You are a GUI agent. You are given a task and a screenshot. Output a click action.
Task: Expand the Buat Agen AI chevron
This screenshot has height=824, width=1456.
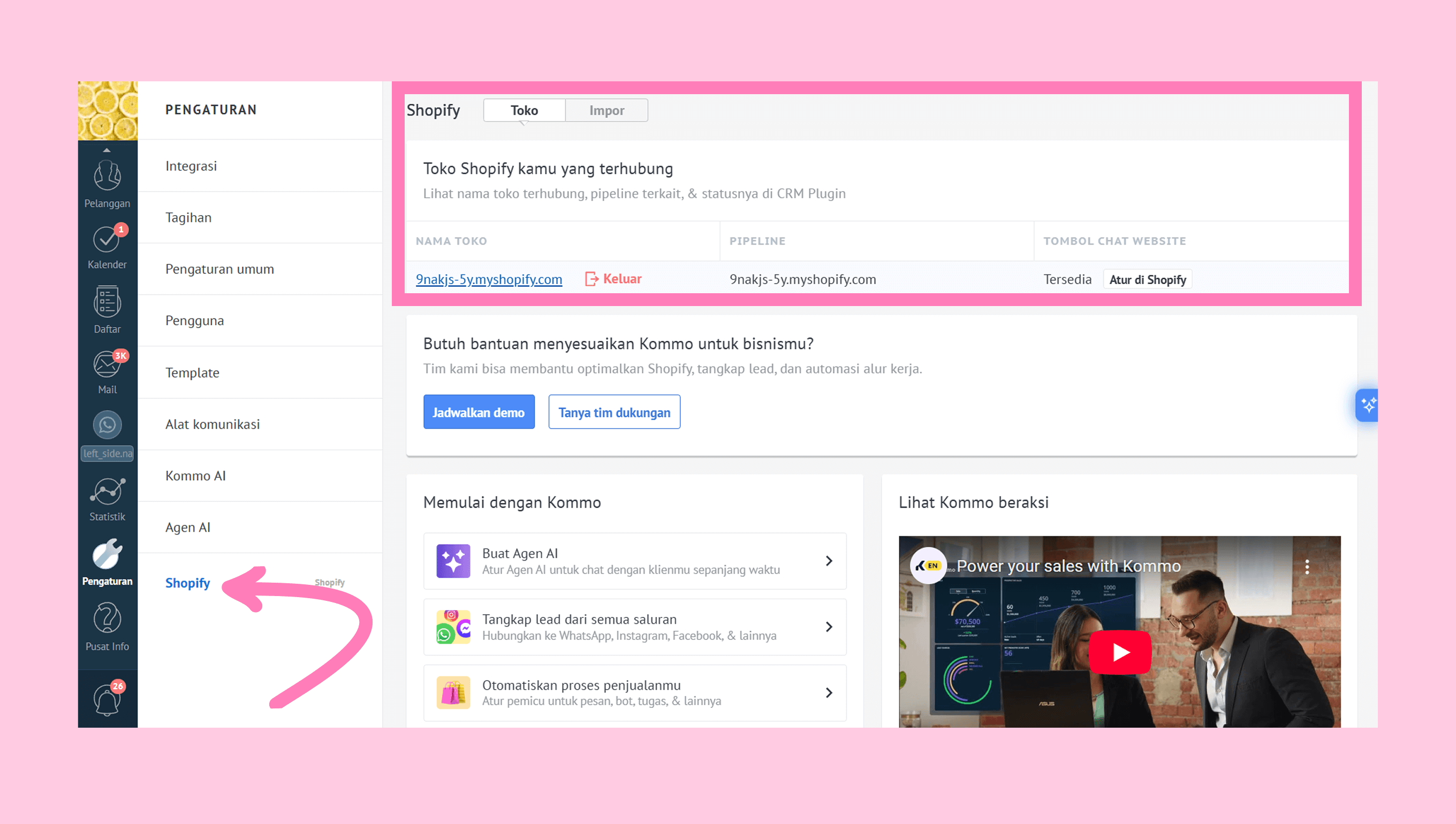[829, 561]
